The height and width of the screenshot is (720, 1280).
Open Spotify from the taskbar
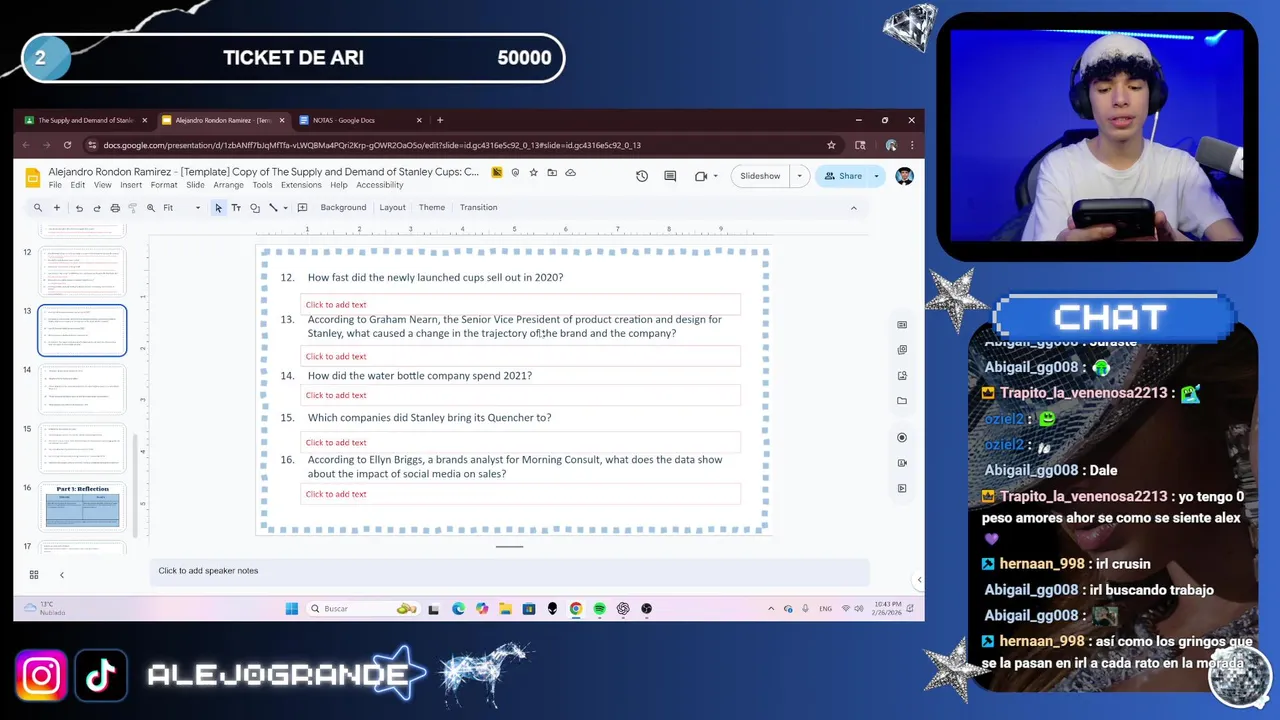pos(599,609)
